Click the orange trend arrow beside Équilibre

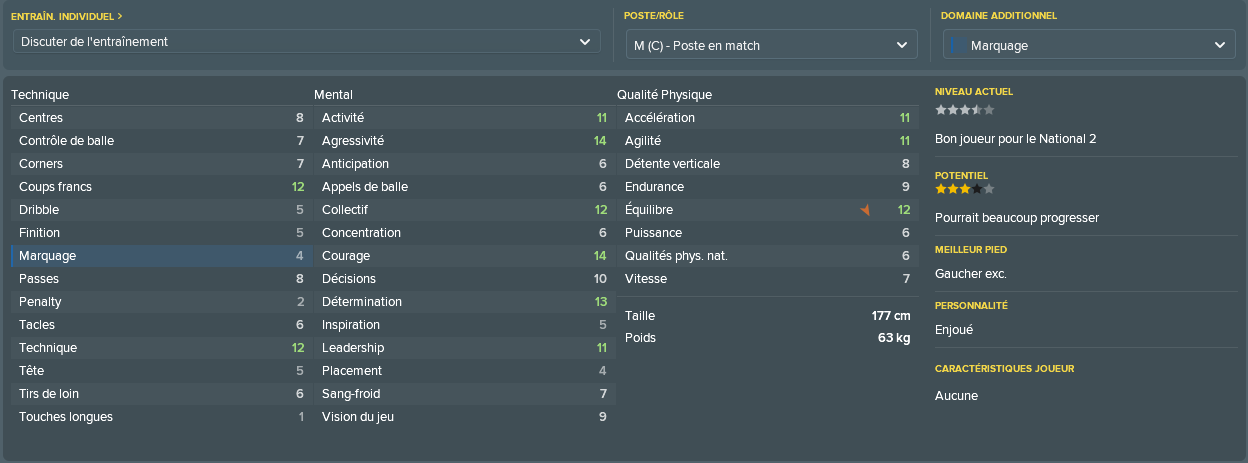coord(866,210)
